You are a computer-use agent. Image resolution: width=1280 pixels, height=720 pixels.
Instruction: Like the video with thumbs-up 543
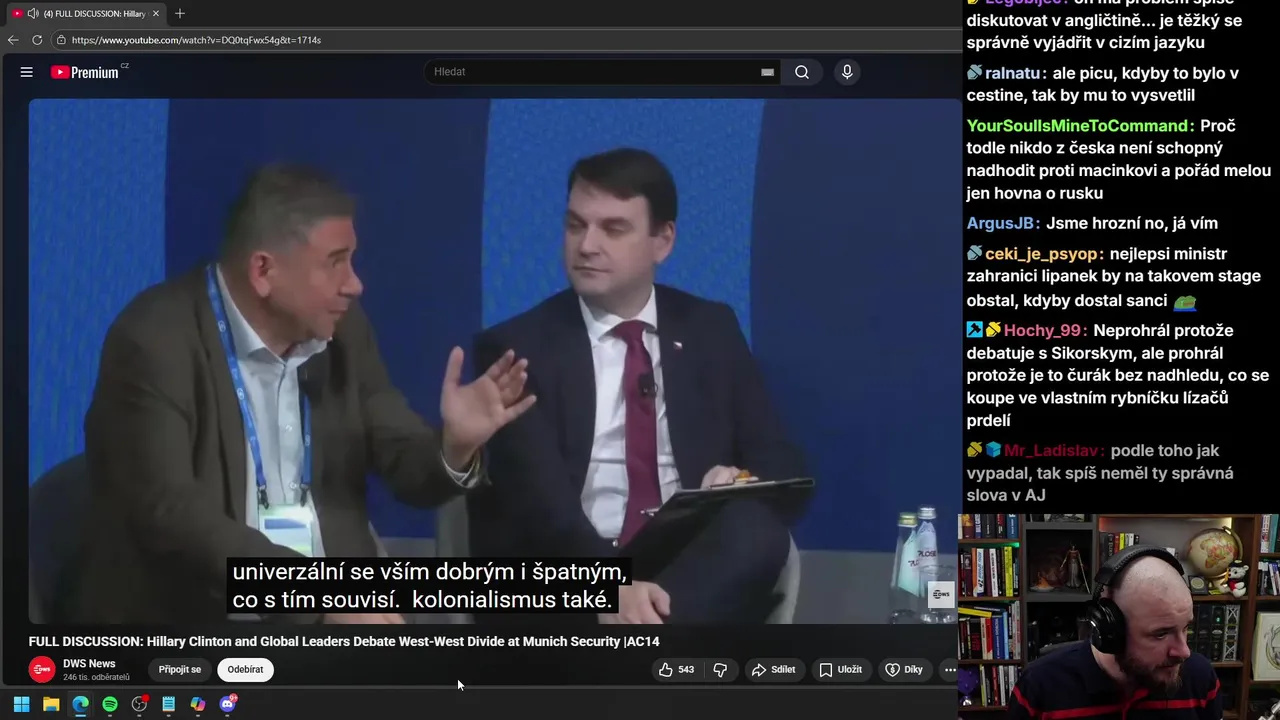(676, 669)
